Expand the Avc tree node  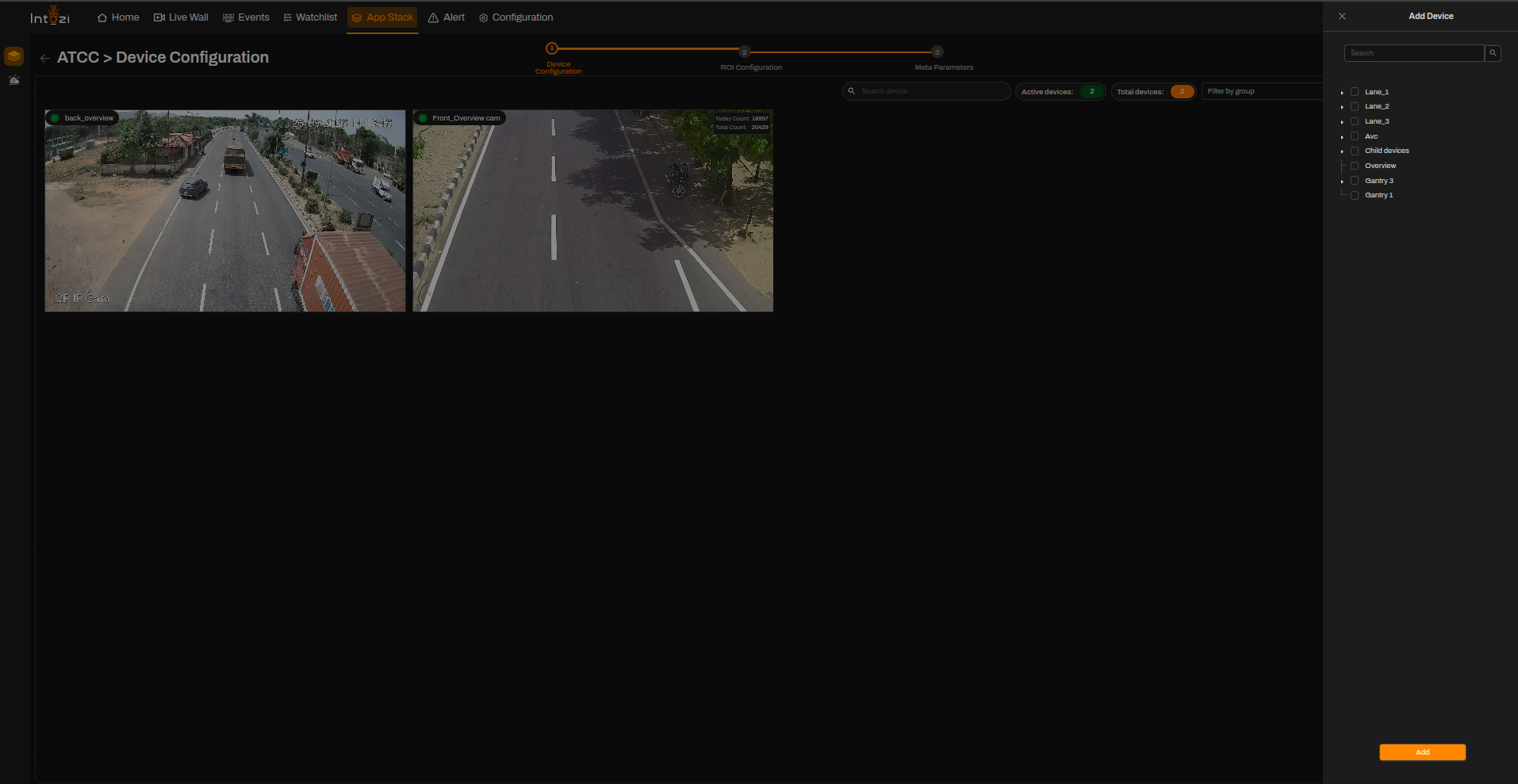(x=1342, y=137)
